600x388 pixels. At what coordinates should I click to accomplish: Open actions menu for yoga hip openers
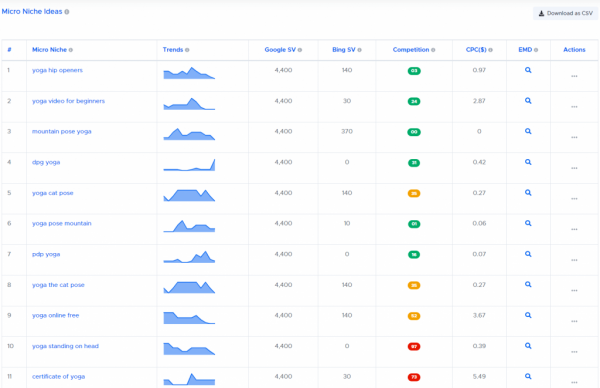574,76
